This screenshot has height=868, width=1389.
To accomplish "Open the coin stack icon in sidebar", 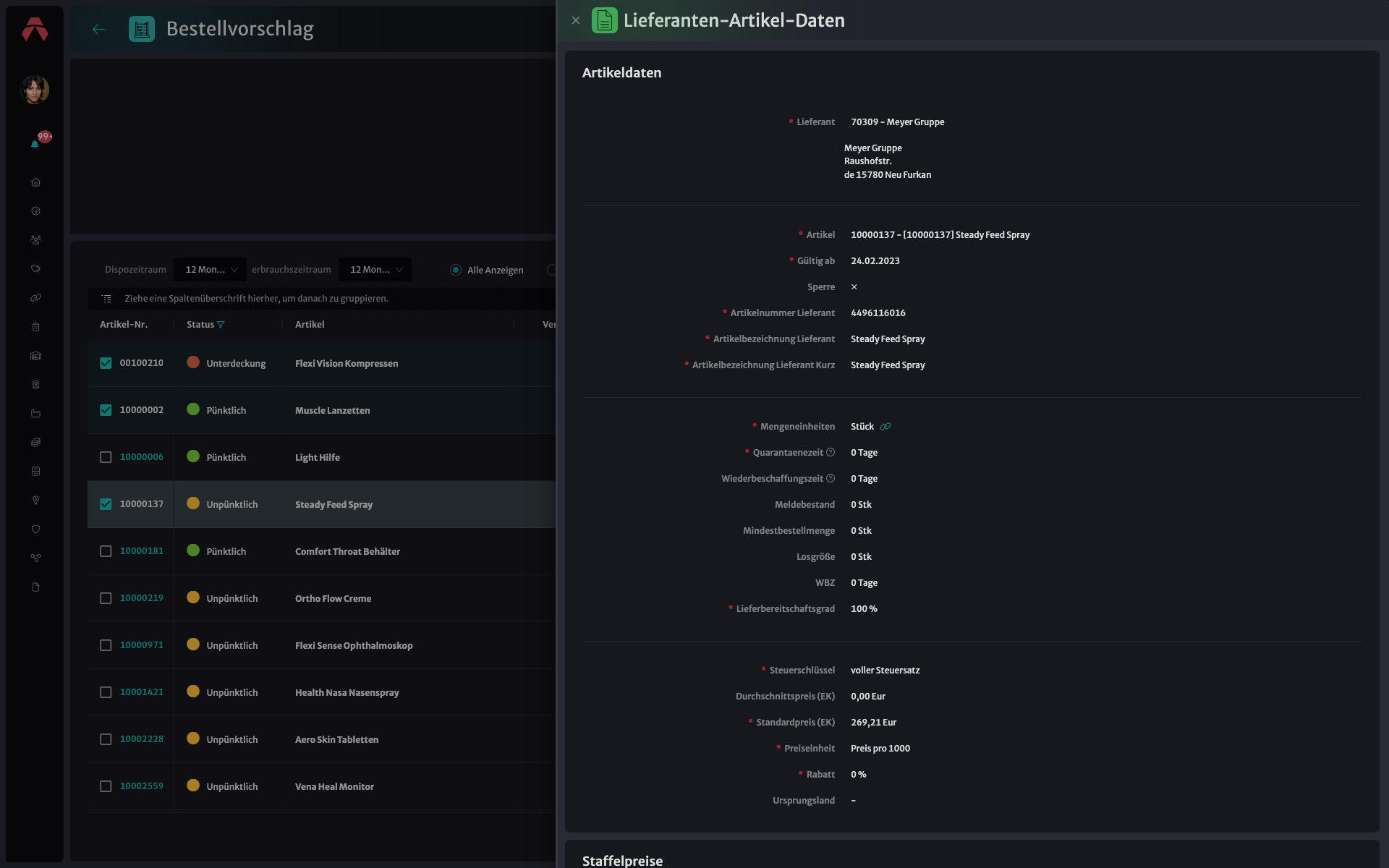I will coord(35,443).
